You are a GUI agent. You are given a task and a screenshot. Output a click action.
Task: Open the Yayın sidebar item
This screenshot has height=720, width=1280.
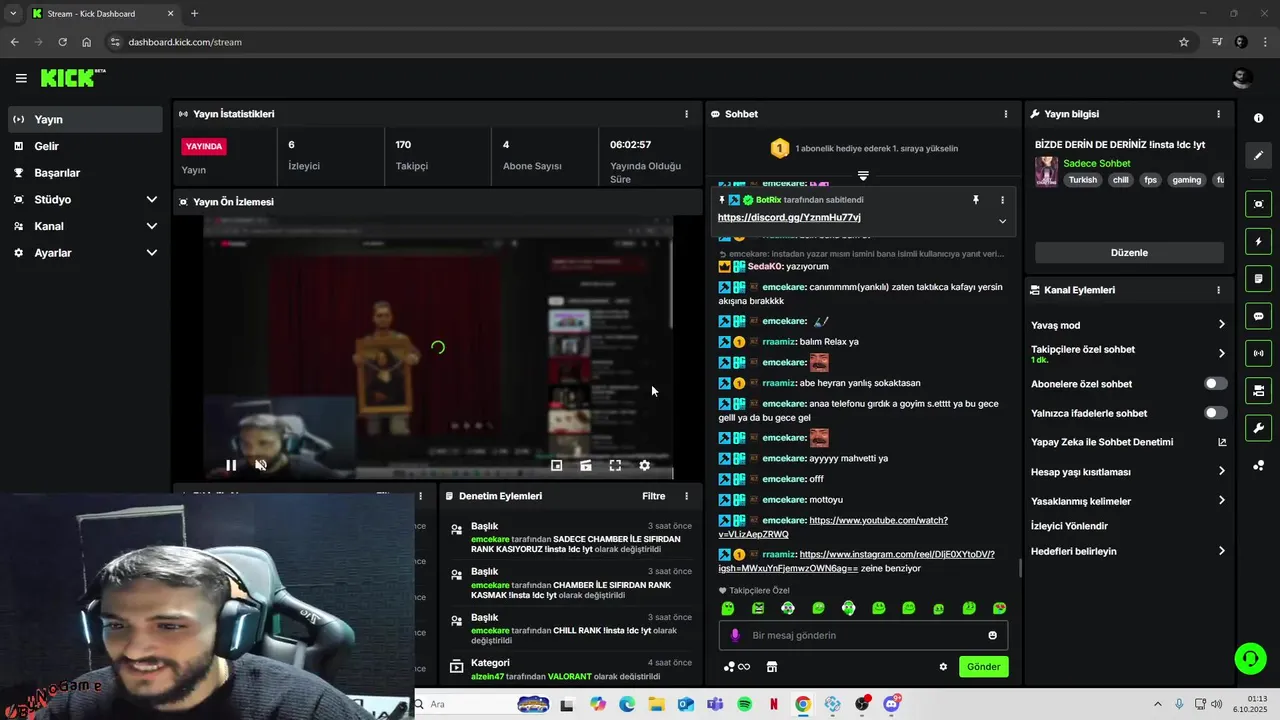click(x=85, y=119)
